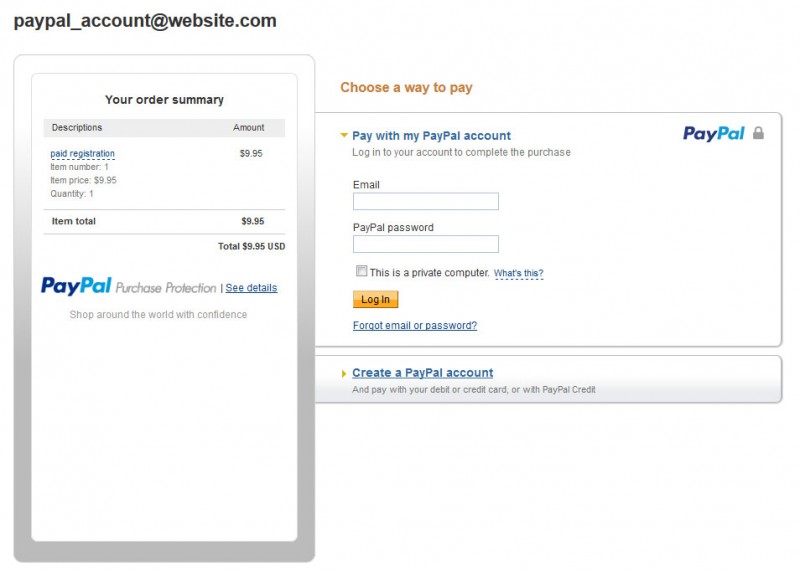The height and width of the screenshot is (571, 800).
Task: Open 'Forgot email or password?' link
Action: [415, 326]
